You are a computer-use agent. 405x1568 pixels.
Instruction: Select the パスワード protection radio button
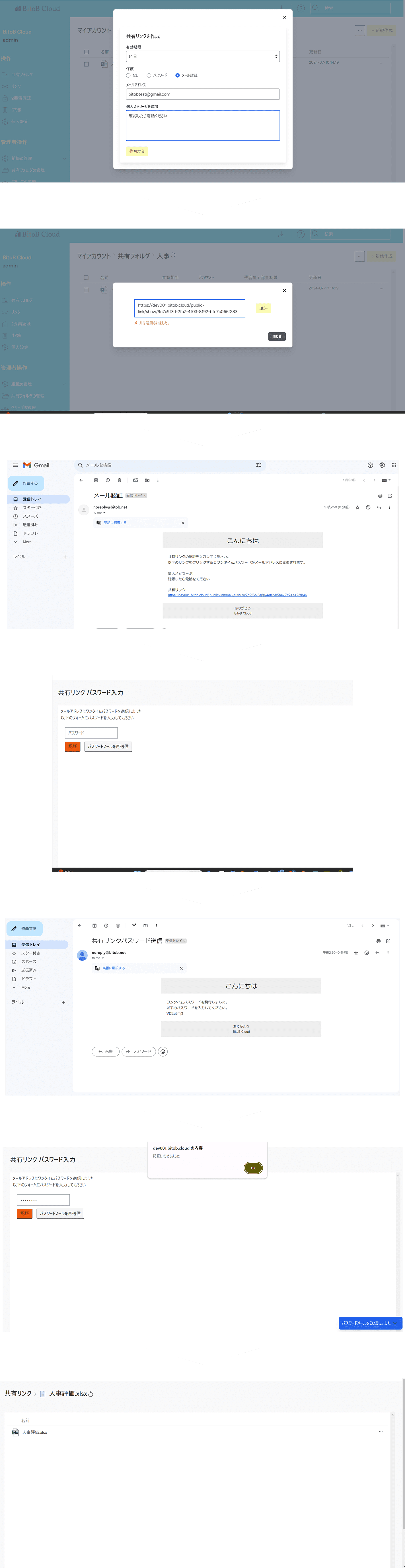pos(149,76)
